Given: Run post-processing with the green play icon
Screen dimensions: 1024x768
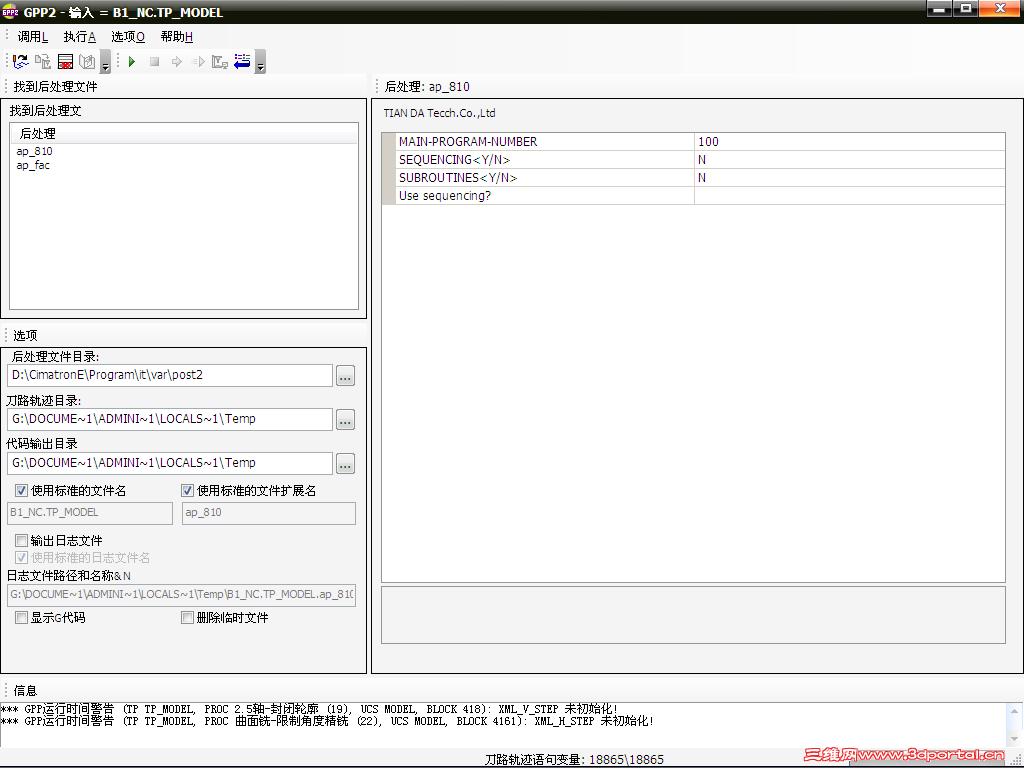Looking at the screenshot, I should (x=132, y=61).
